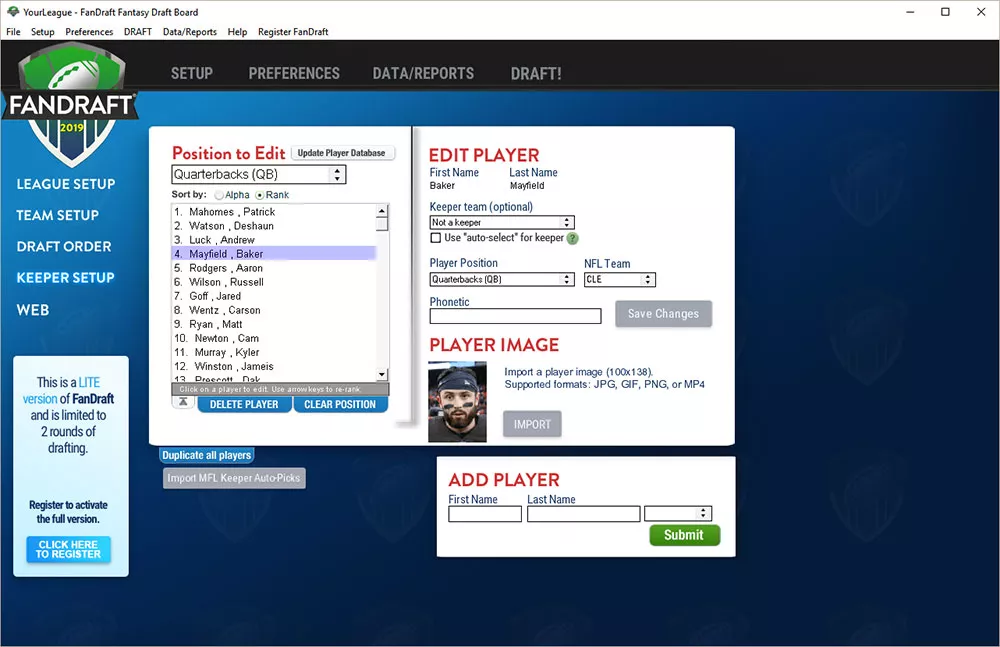Switch to the DRAFT! top tab

click(x=536, y=73)
